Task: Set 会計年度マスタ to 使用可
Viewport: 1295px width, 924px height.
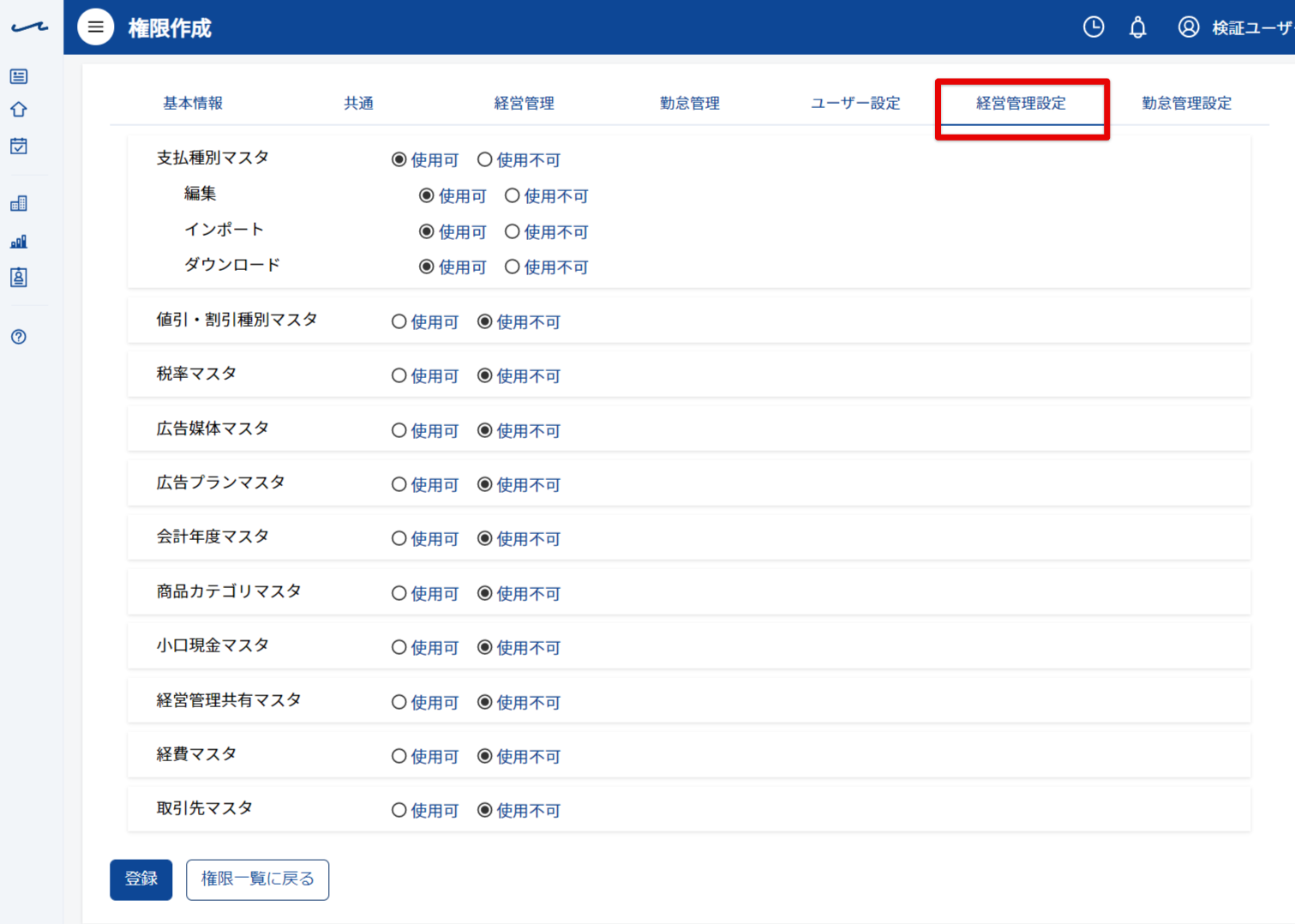Action: [x=399, y=538]
